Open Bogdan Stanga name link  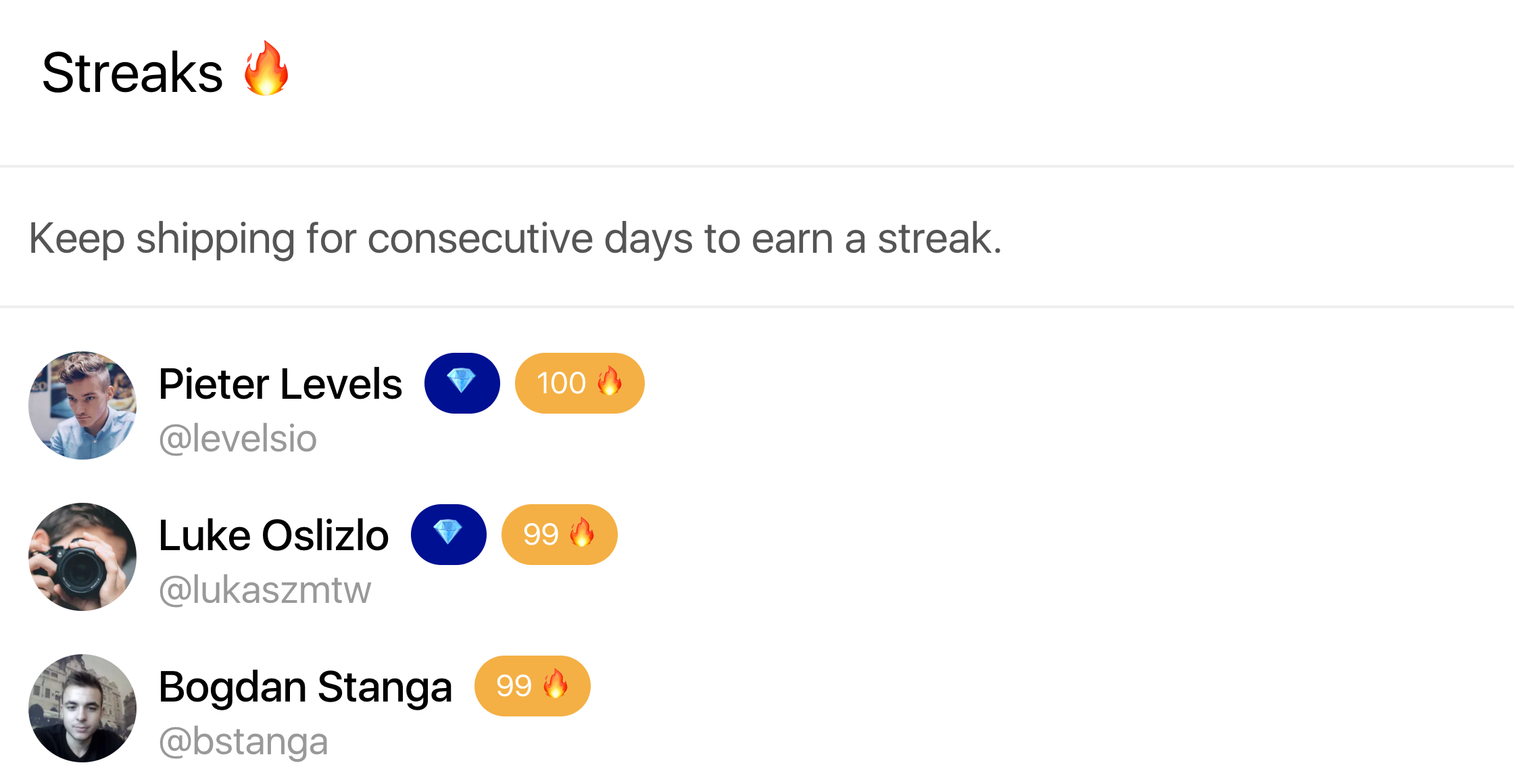306,688
